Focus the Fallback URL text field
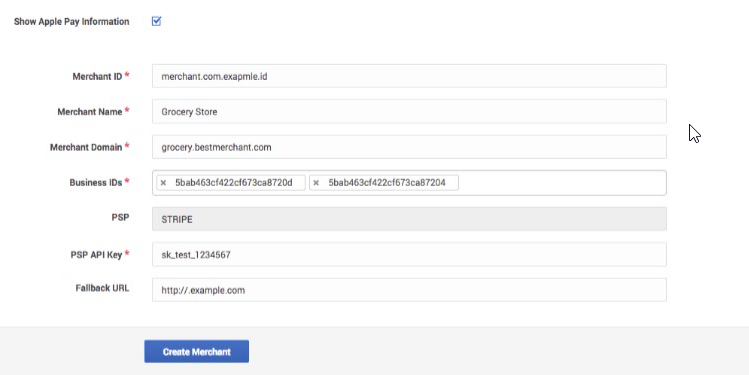Image resolution: width=749 pixels, height=375 pixels. click(409, 290)
